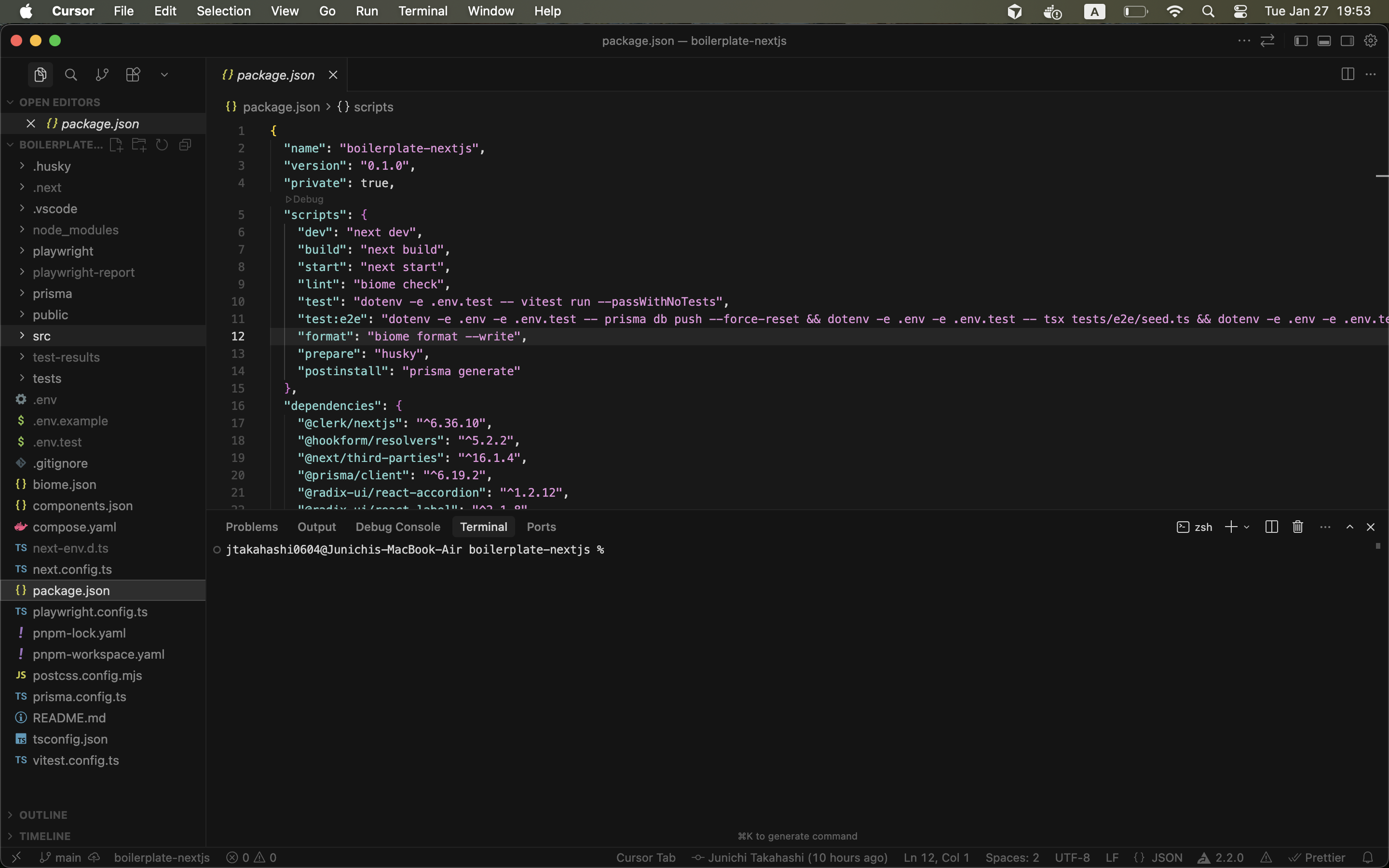
Task: Collapse all folders in explorer
Action: click(x=185, y=145)
